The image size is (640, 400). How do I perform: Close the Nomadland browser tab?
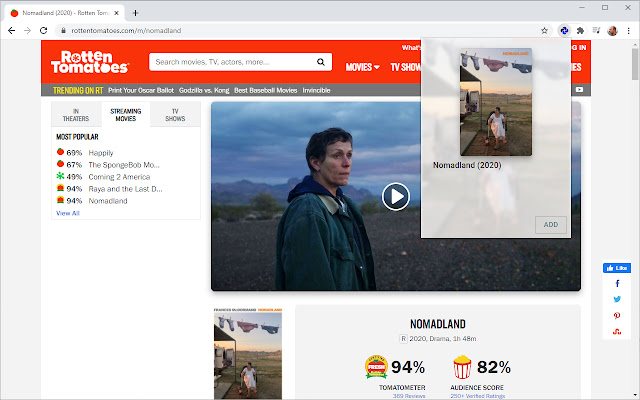[x=116, y=13]
